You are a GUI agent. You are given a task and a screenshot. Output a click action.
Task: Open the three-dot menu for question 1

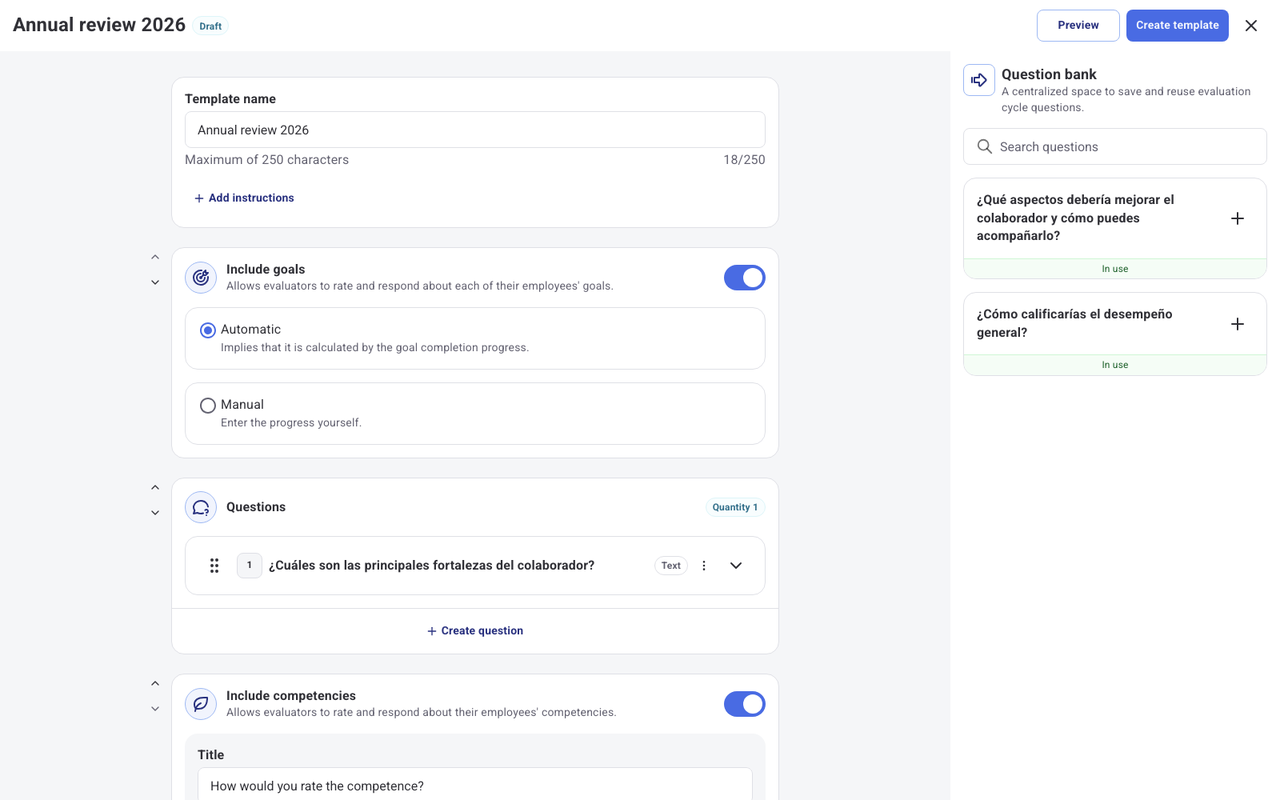[704, 566]
